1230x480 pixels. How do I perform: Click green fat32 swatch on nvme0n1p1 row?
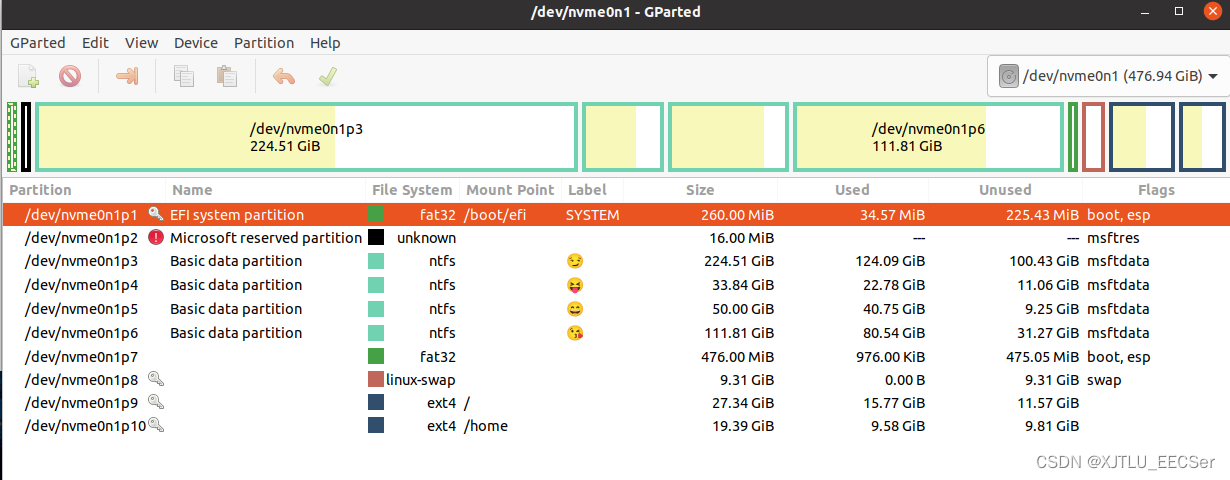point(376,214)
